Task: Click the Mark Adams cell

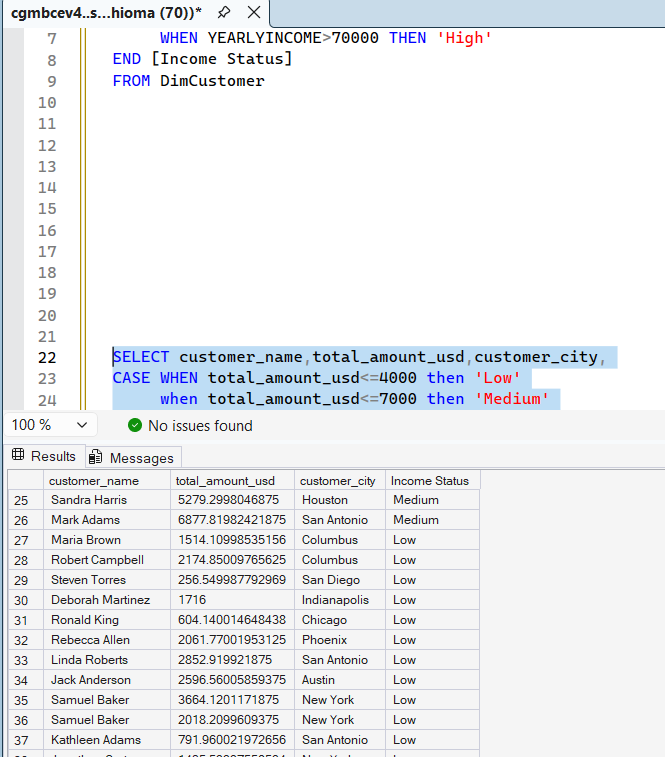Action: click(x=107, y=520)
